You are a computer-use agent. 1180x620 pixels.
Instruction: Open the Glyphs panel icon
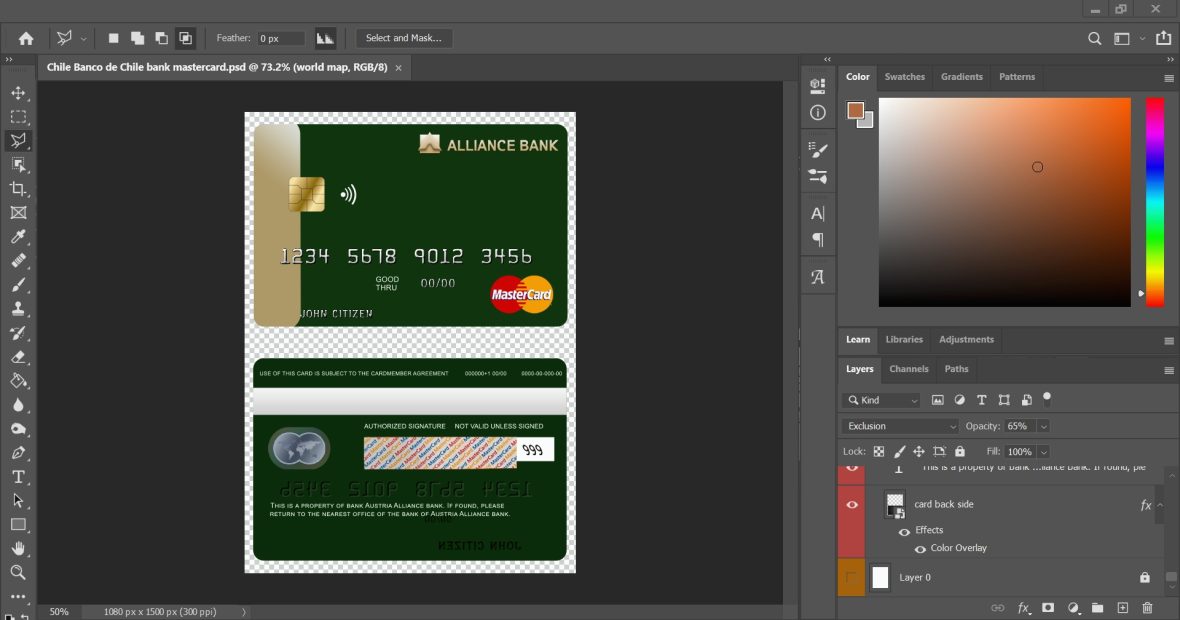(x=817, y=277)
